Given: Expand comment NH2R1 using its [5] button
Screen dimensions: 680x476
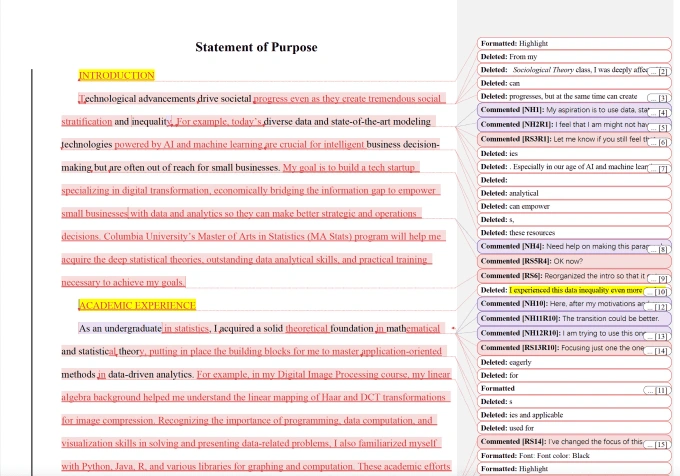Looking at the screenshot, I should pyautogui.click(x=659, y=127).
